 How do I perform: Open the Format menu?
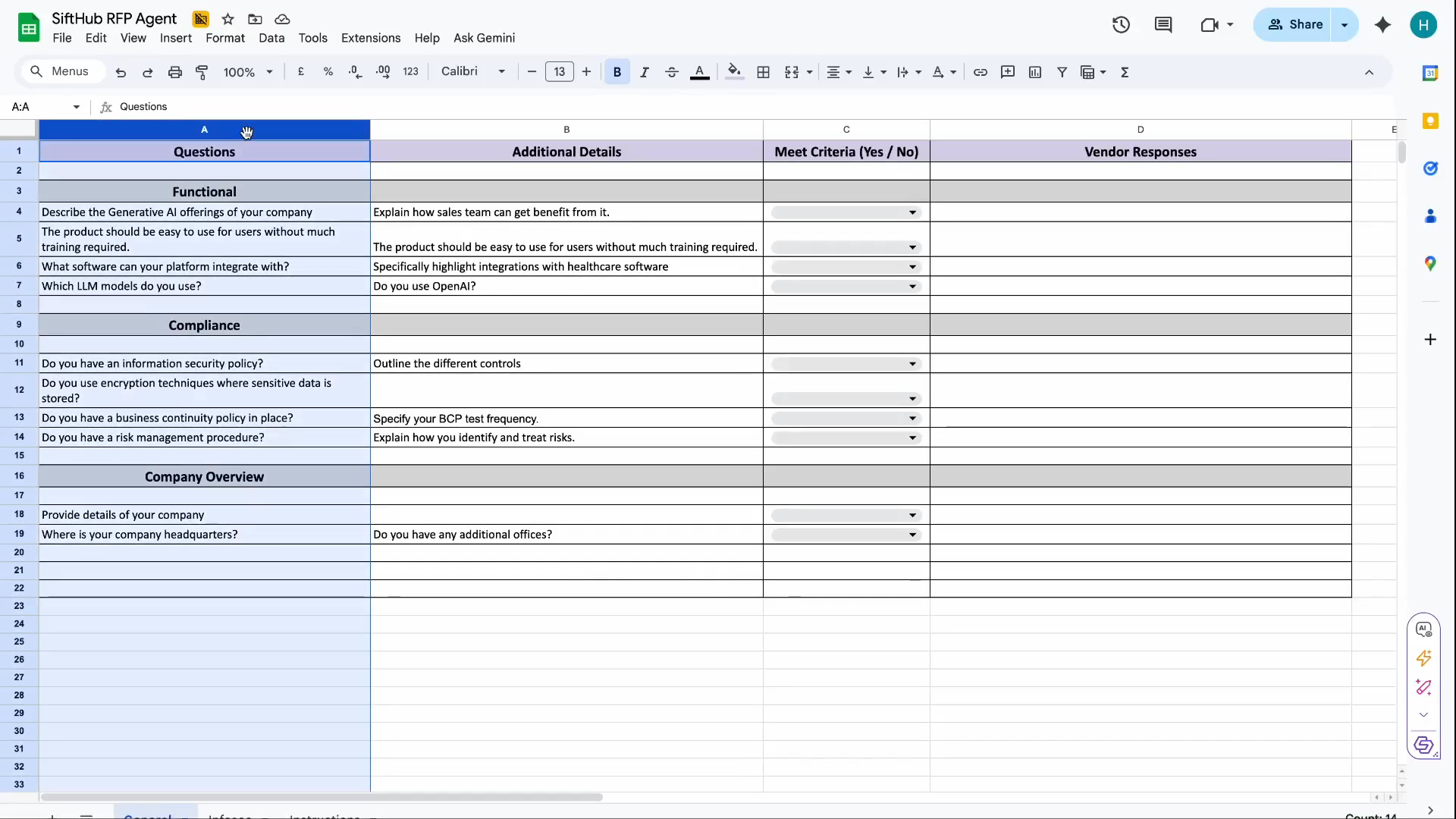224,38
